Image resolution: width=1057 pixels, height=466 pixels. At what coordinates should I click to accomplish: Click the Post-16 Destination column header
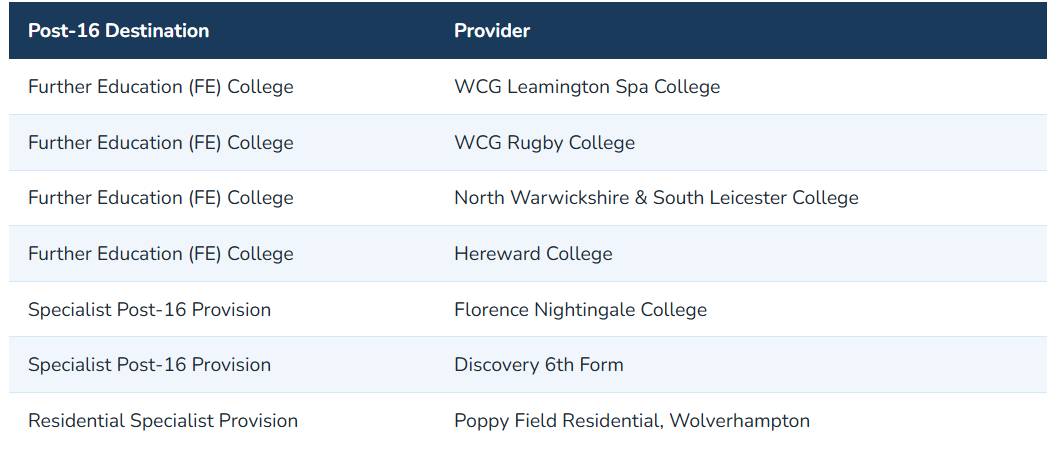tap(118, 31)
